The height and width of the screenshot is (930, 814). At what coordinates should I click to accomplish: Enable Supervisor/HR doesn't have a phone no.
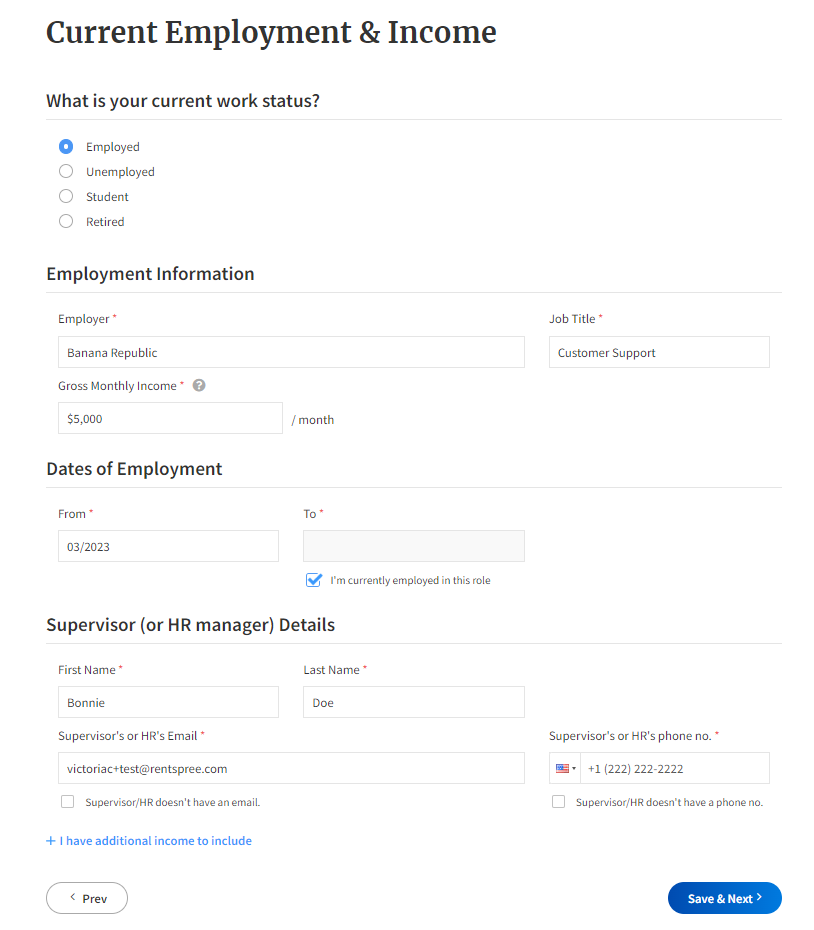click(558, 801)
